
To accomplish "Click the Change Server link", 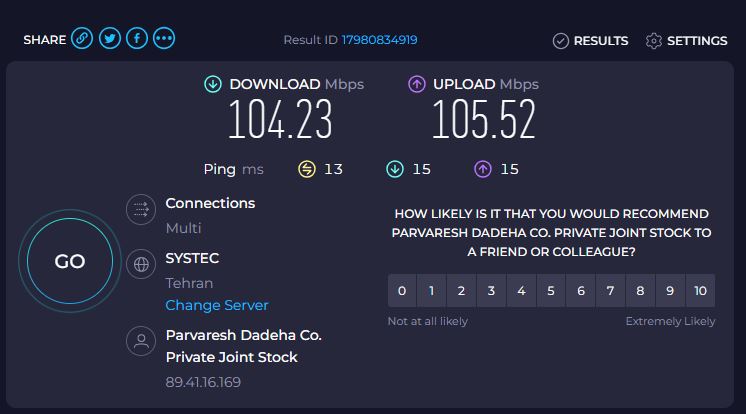I will [x=217, y=305].
